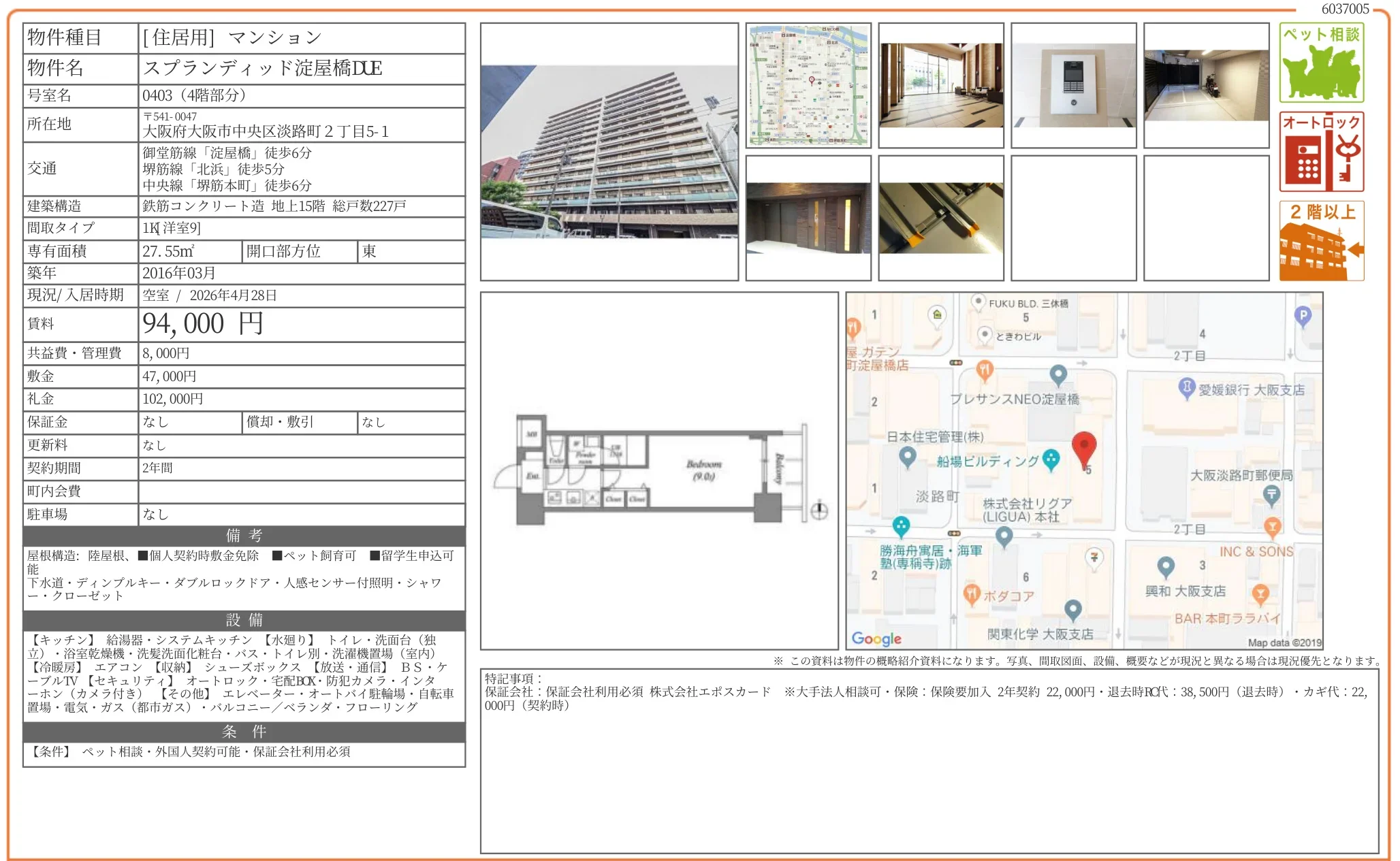Image resolution: width=1400 pixels, height=861 pixels.
Task: Open the building exterior photo thumbnail
Action: [x=609, y=151]
